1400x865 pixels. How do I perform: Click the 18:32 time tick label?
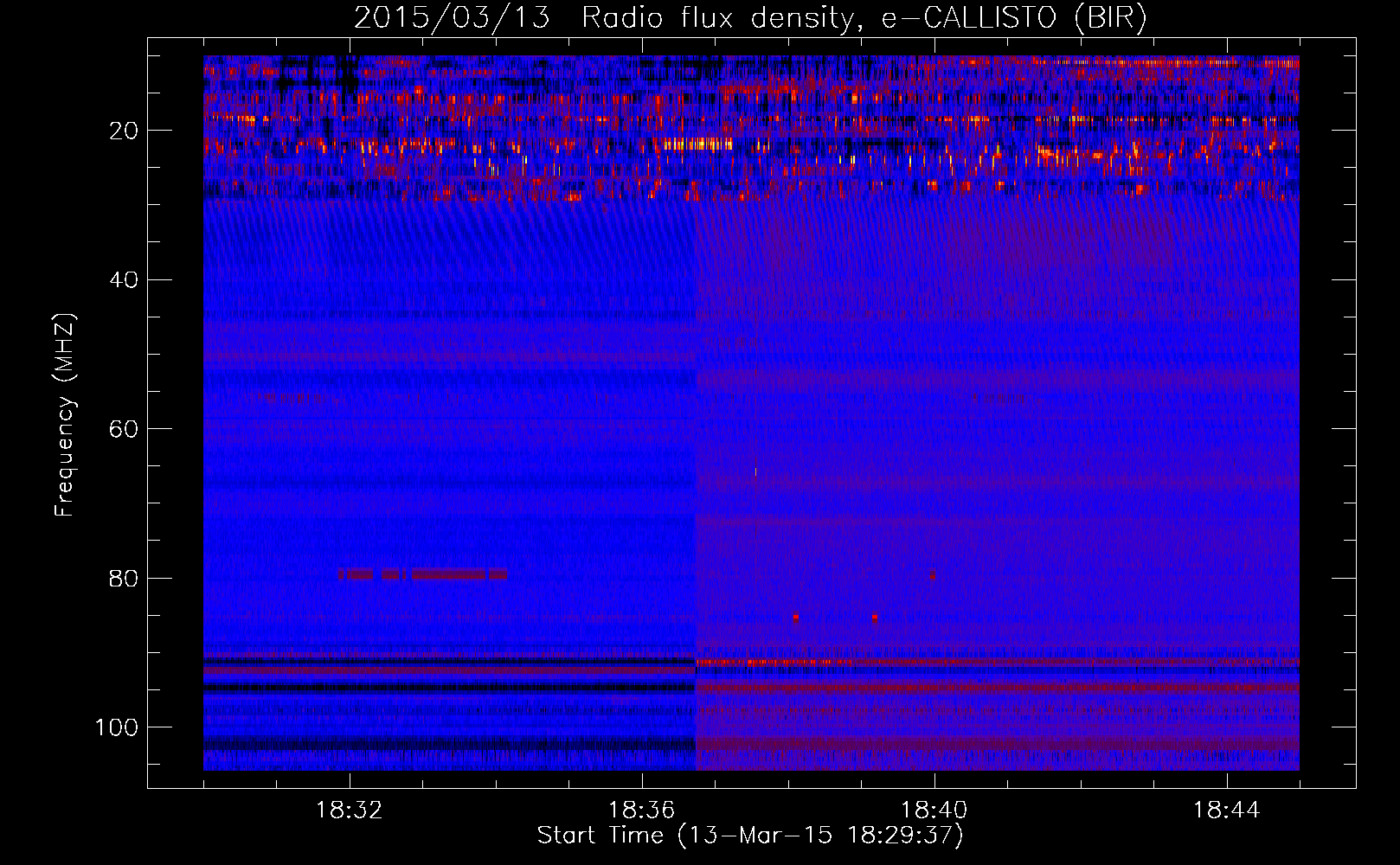coord(350,811)
